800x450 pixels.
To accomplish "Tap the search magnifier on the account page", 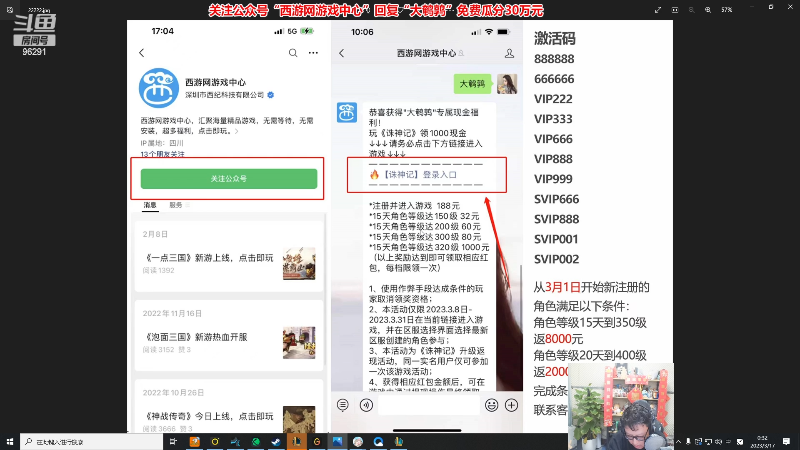I will tap(293, 53).
